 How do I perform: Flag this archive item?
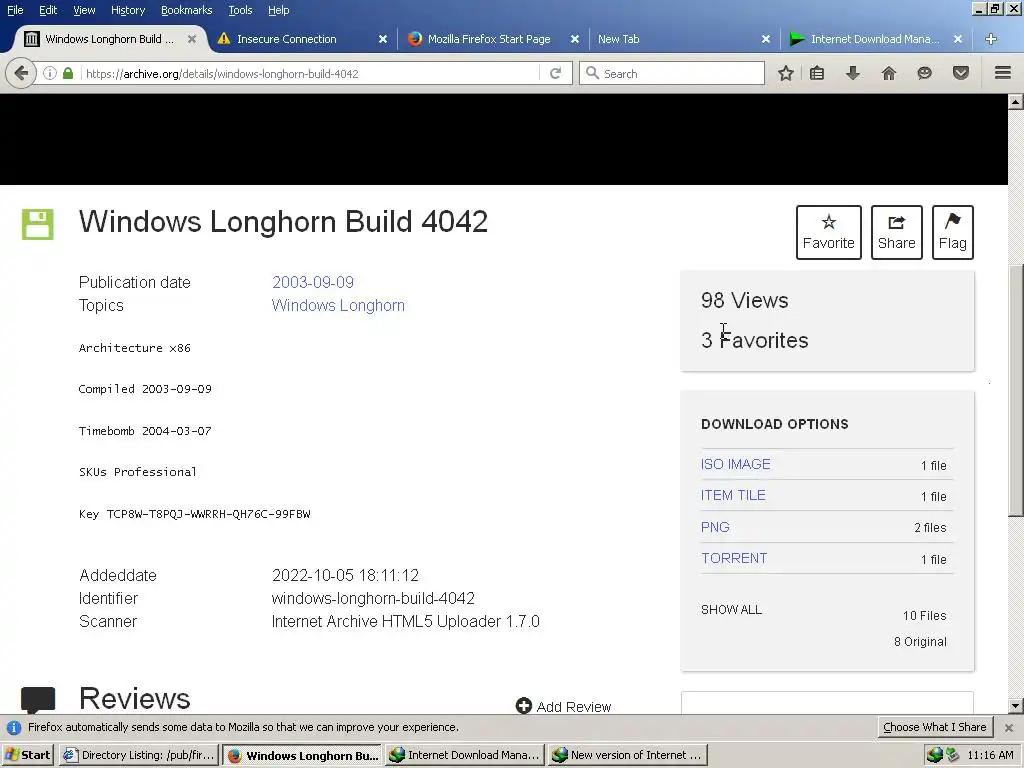point(953,232)
